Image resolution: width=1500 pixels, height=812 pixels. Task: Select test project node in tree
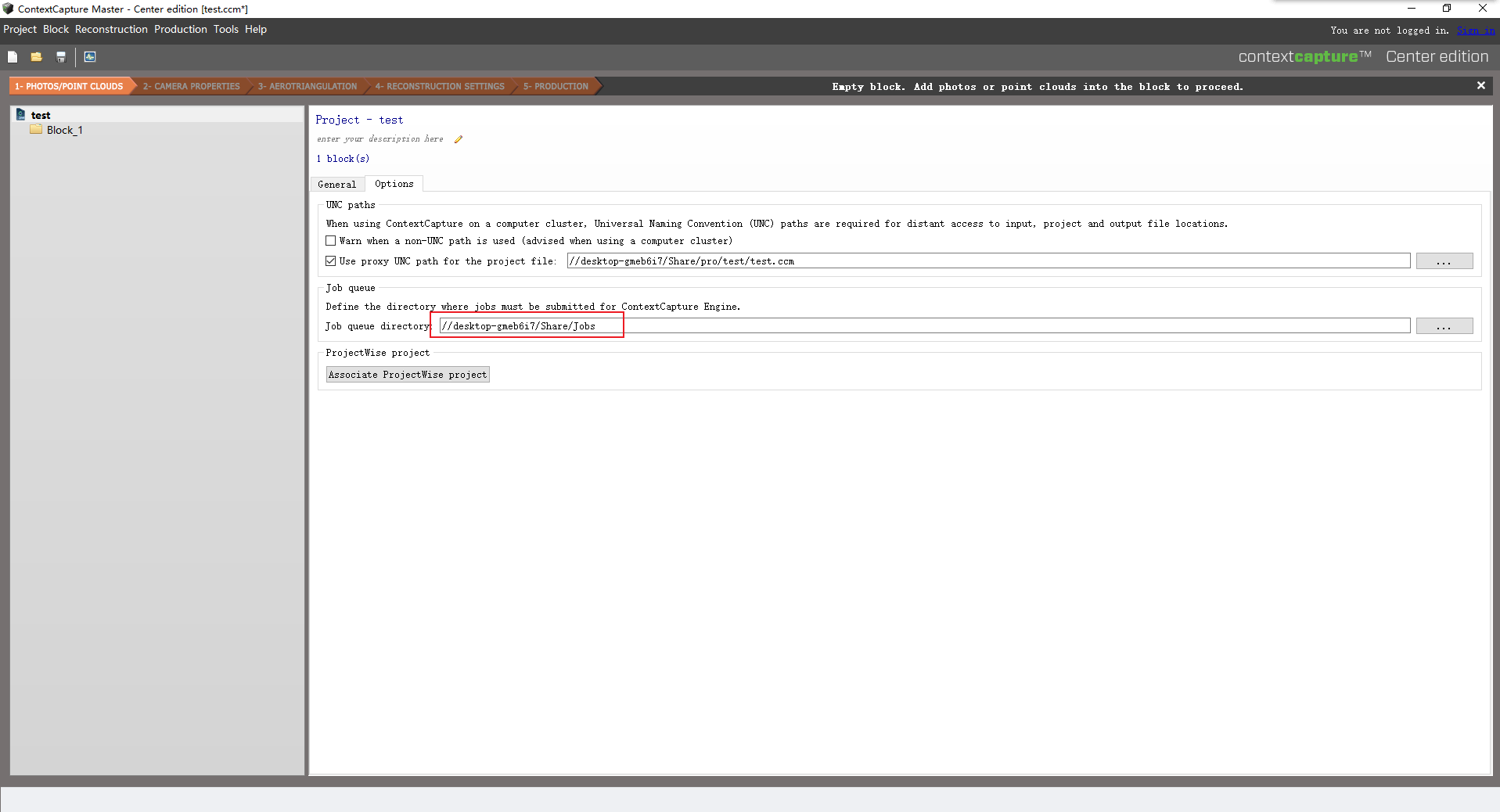(x=41, y=115)
